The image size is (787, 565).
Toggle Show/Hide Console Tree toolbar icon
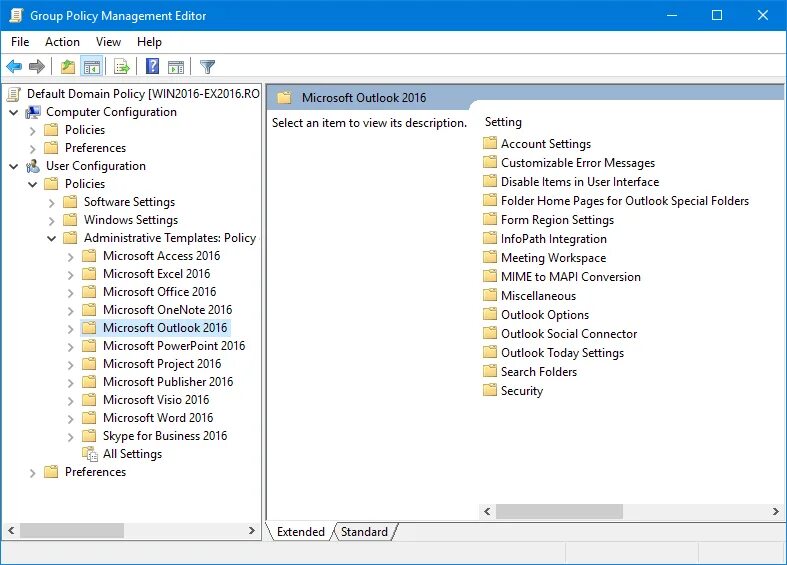92,66
